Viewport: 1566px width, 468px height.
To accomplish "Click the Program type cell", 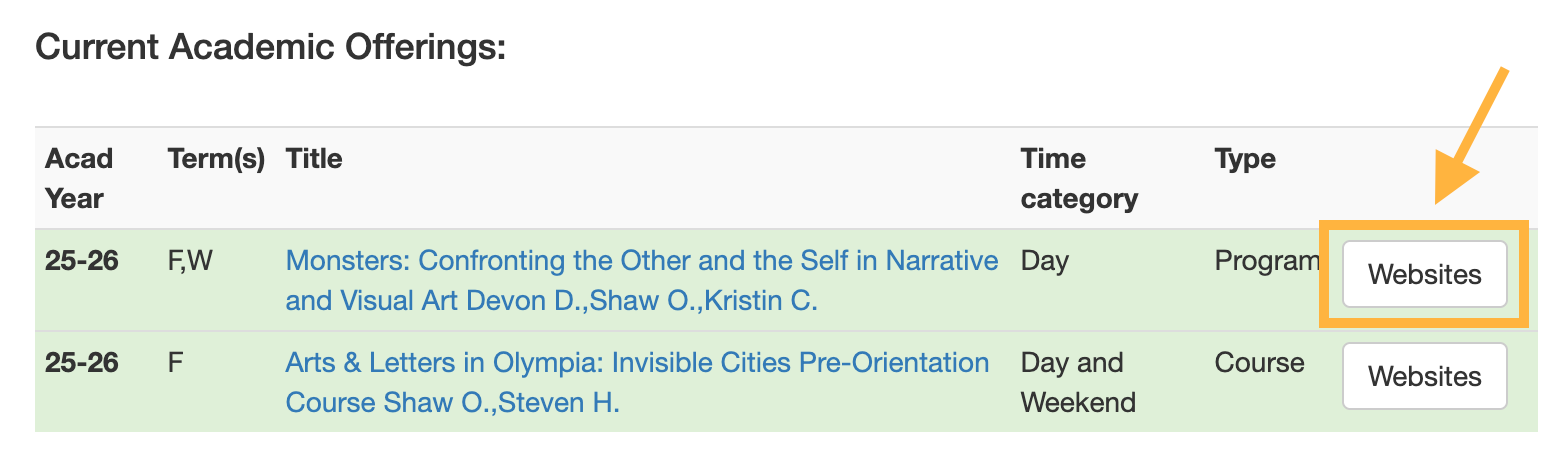I will [x=1267, y=261].
